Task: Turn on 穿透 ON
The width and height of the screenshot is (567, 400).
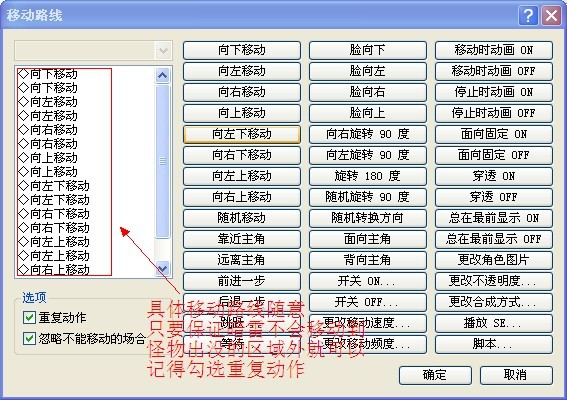Action: click(494, 176)
